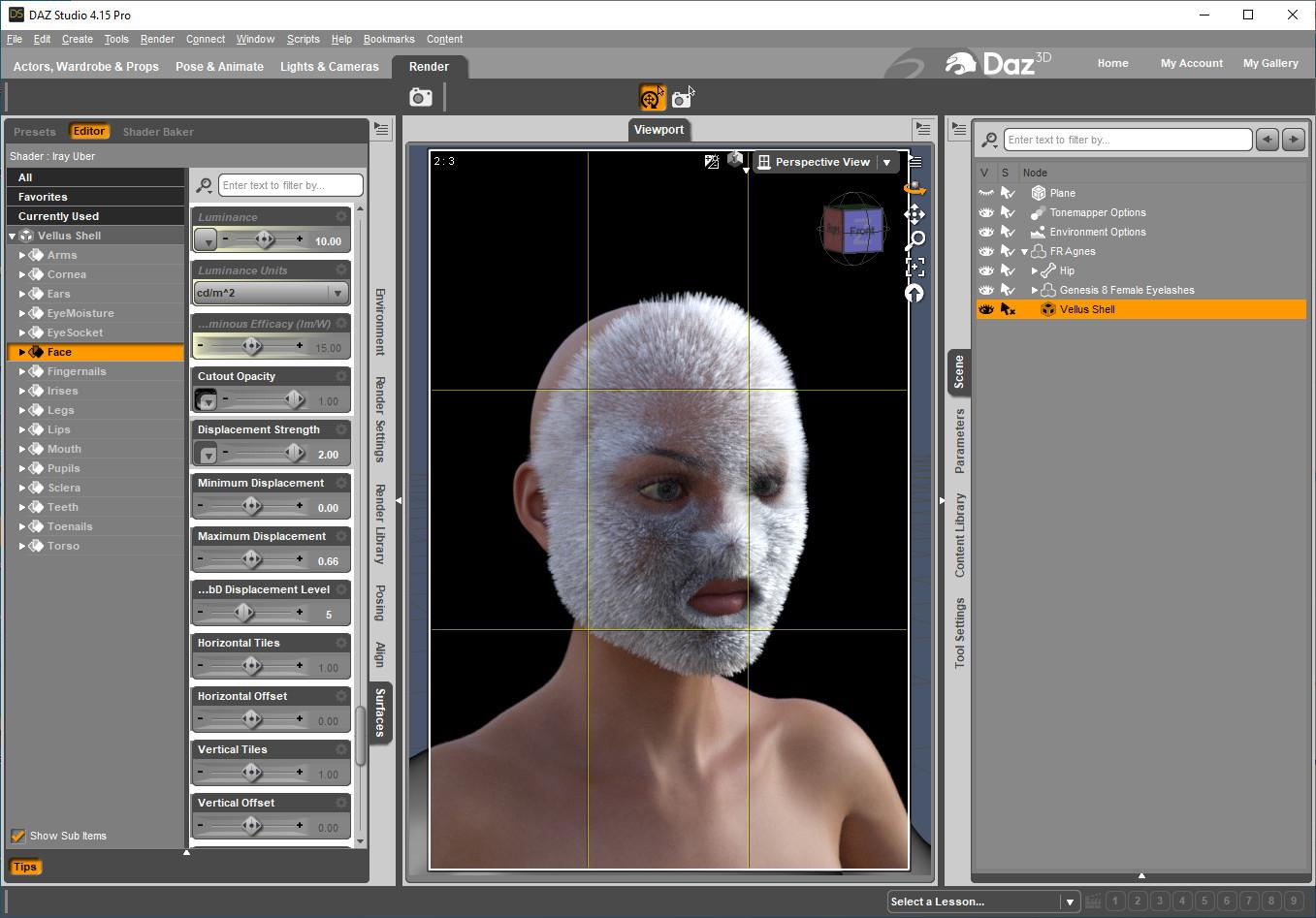Click the Maximum Displacement slider handle
The height and width of the screenshot is (918, 1316).
(x=251, y=558)
